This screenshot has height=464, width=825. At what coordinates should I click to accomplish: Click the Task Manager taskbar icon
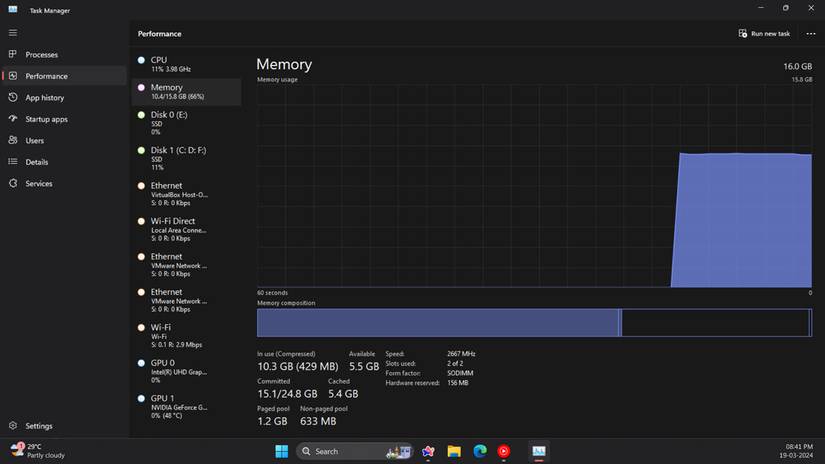click(539, 451)
